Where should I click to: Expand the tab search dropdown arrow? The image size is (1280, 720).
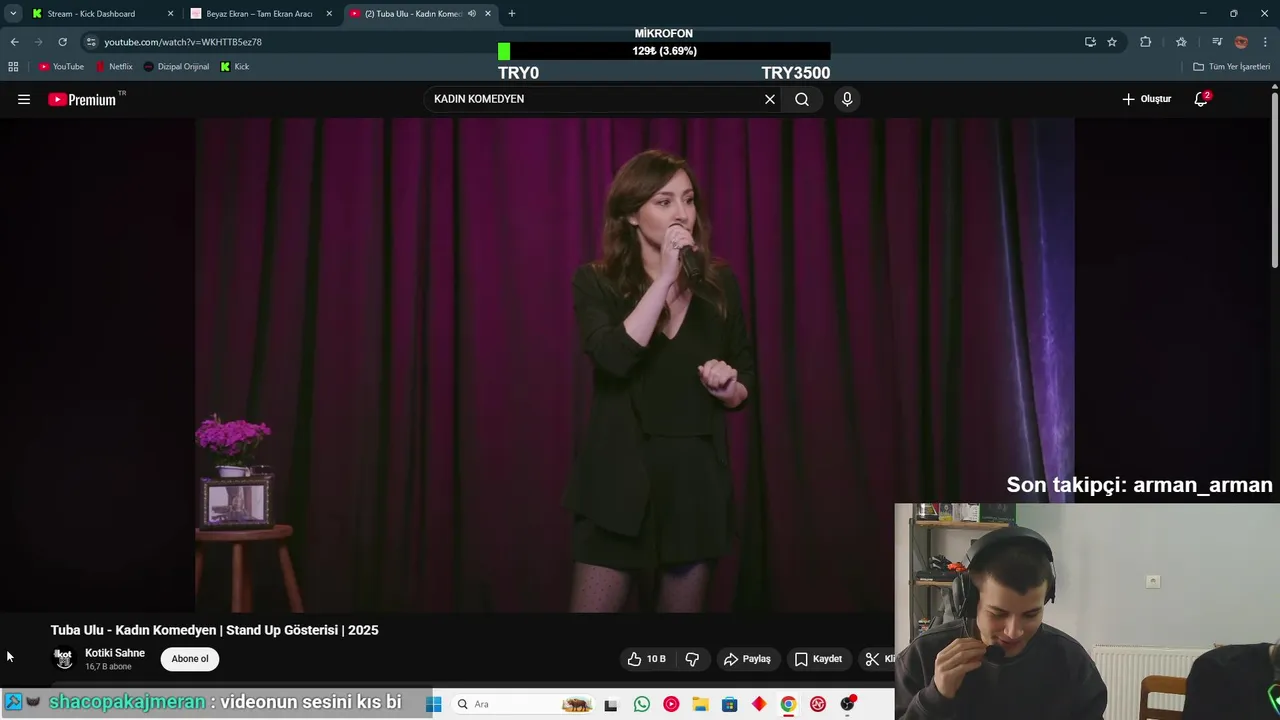[x=13, y=14]
